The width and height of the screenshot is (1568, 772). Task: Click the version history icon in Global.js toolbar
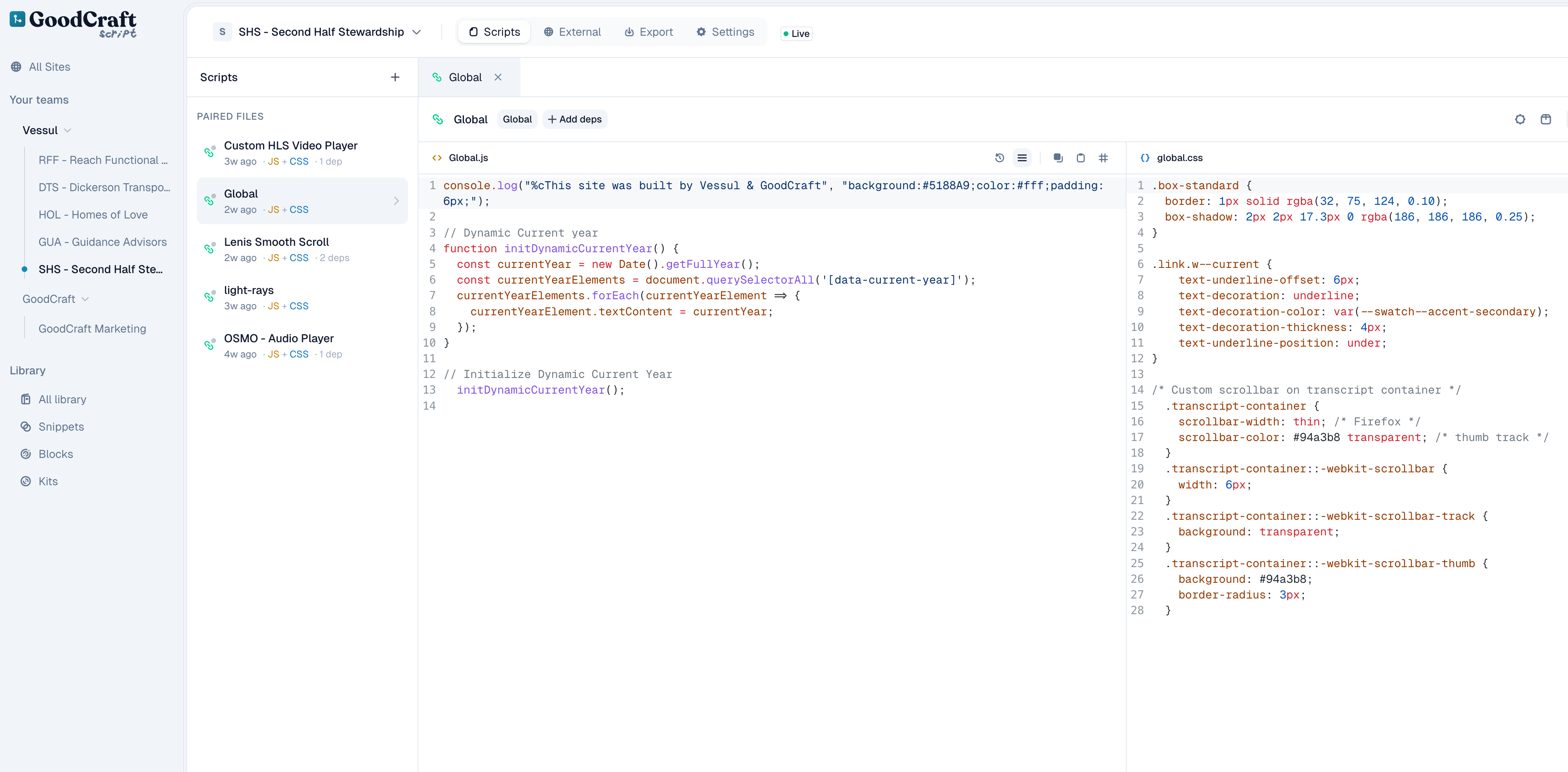999,158
